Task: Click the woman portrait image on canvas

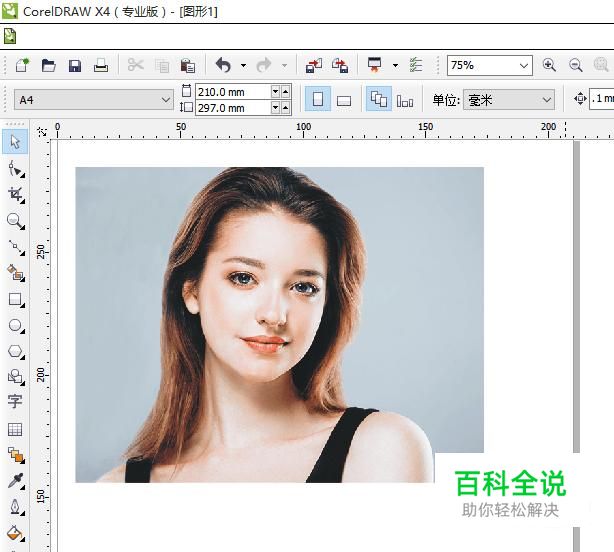Action: [x=280, y=320]
